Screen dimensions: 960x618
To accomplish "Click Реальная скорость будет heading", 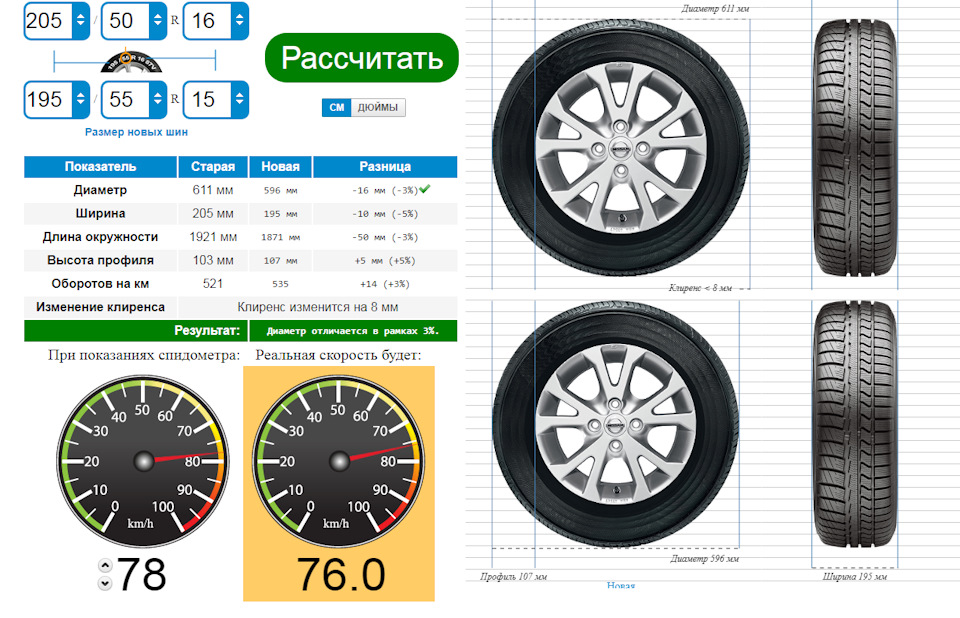I will click(x=339, y=355).
